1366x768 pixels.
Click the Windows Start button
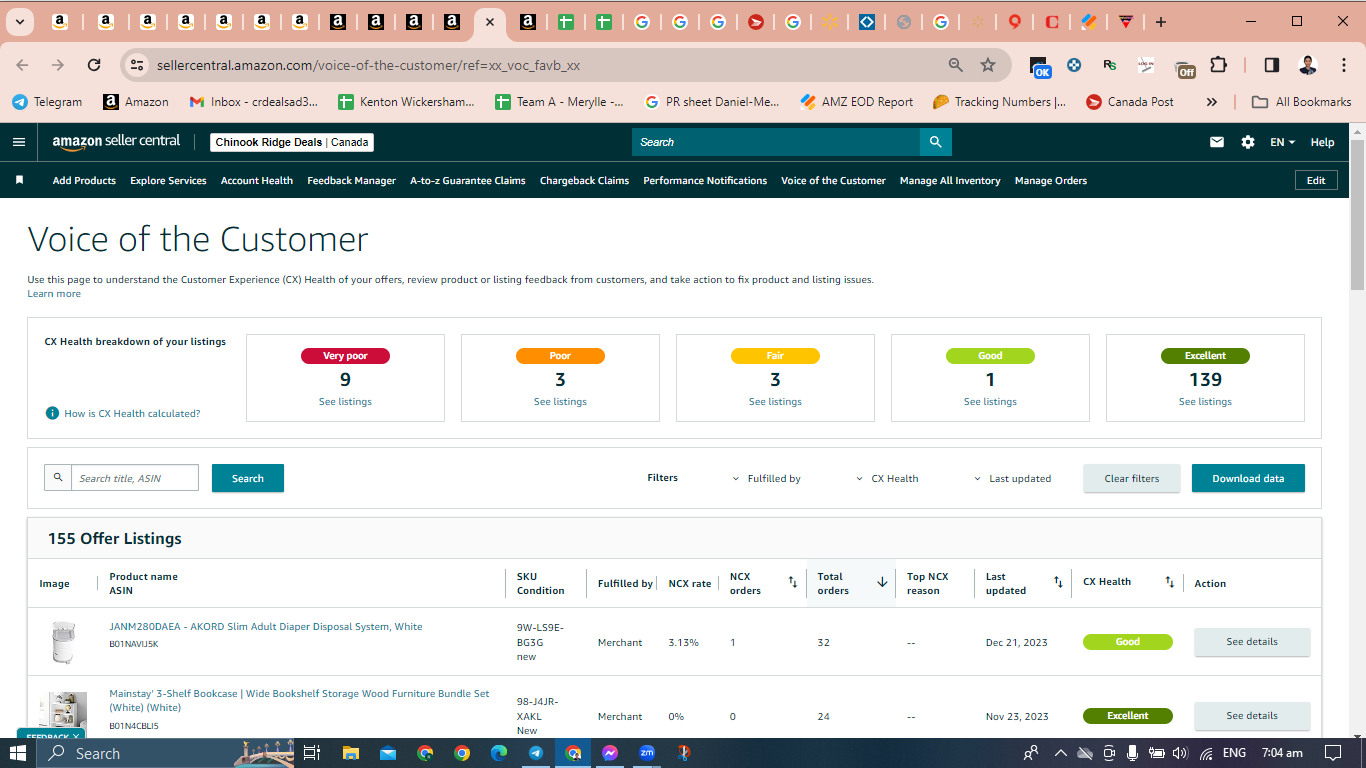[x=19, y=753]
